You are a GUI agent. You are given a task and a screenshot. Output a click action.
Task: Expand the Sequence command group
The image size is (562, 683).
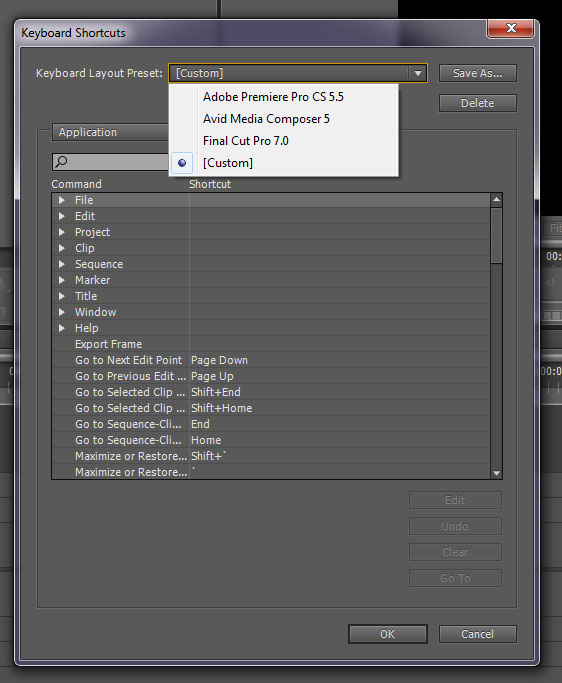tap(62, 264)
